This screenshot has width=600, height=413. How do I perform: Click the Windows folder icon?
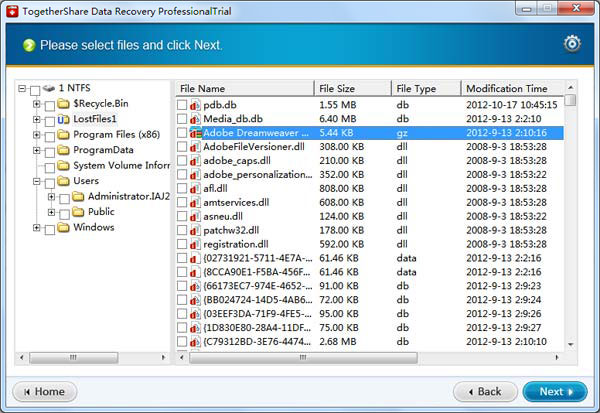click(63, 227)
